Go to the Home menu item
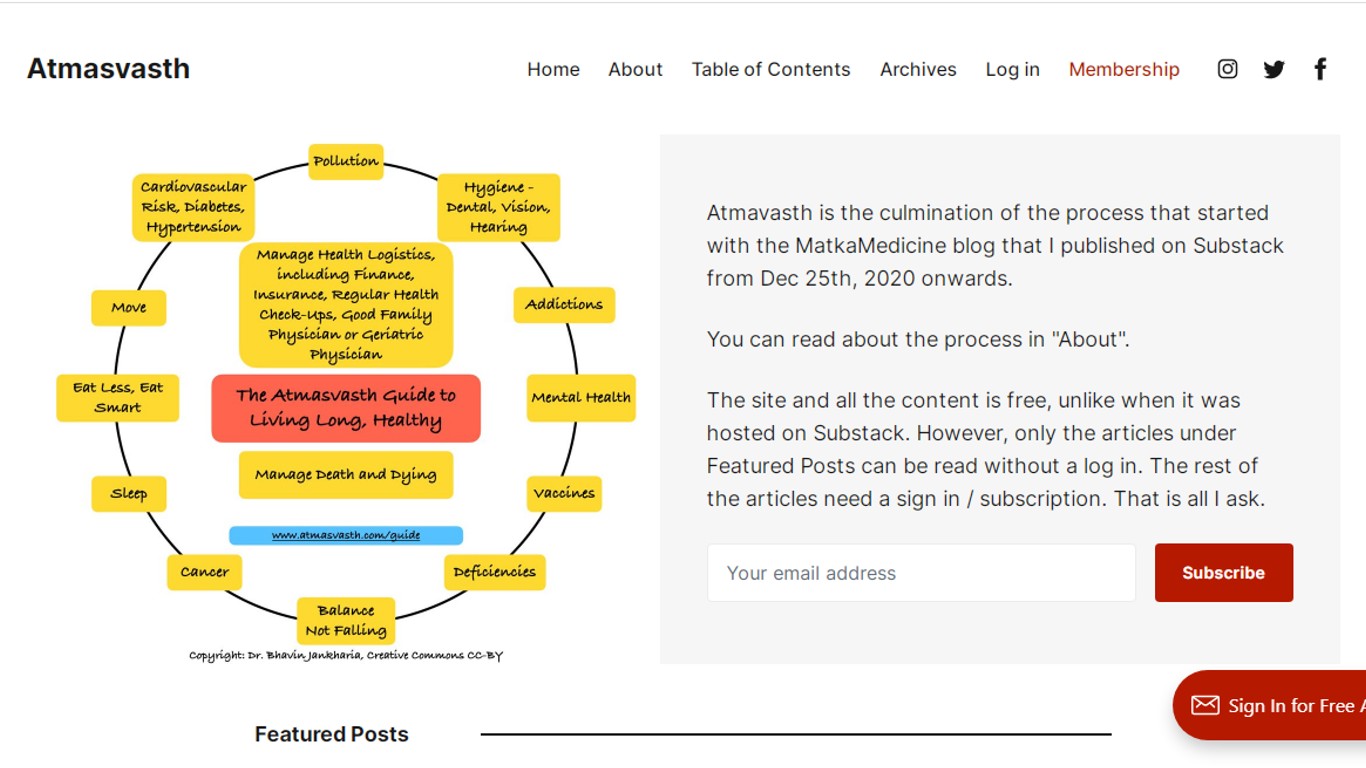 pos(553,69)
